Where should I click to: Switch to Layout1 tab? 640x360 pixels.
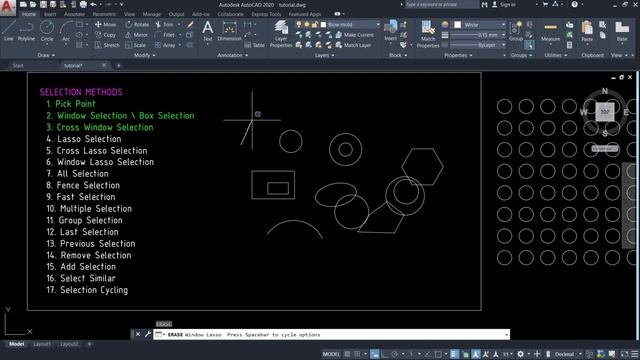(42, 344)
